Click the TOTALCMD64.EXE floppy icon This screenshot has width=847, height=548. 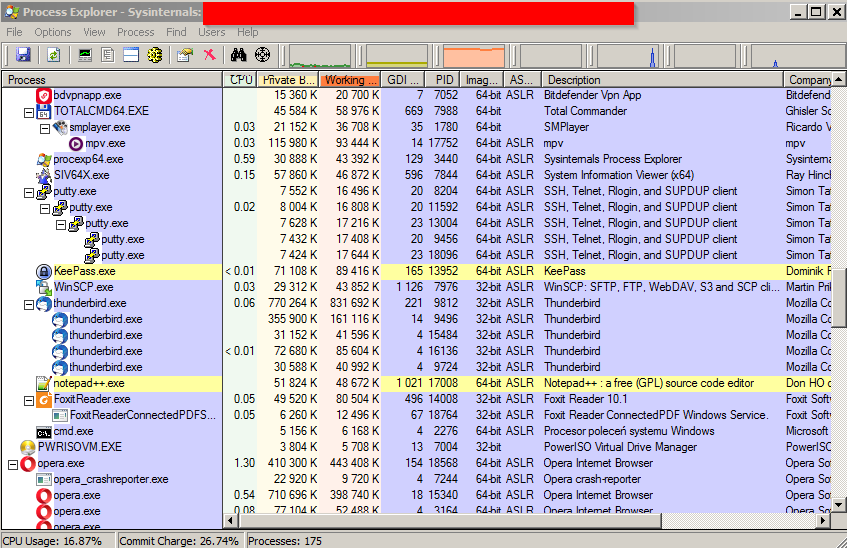pos(44,112)
